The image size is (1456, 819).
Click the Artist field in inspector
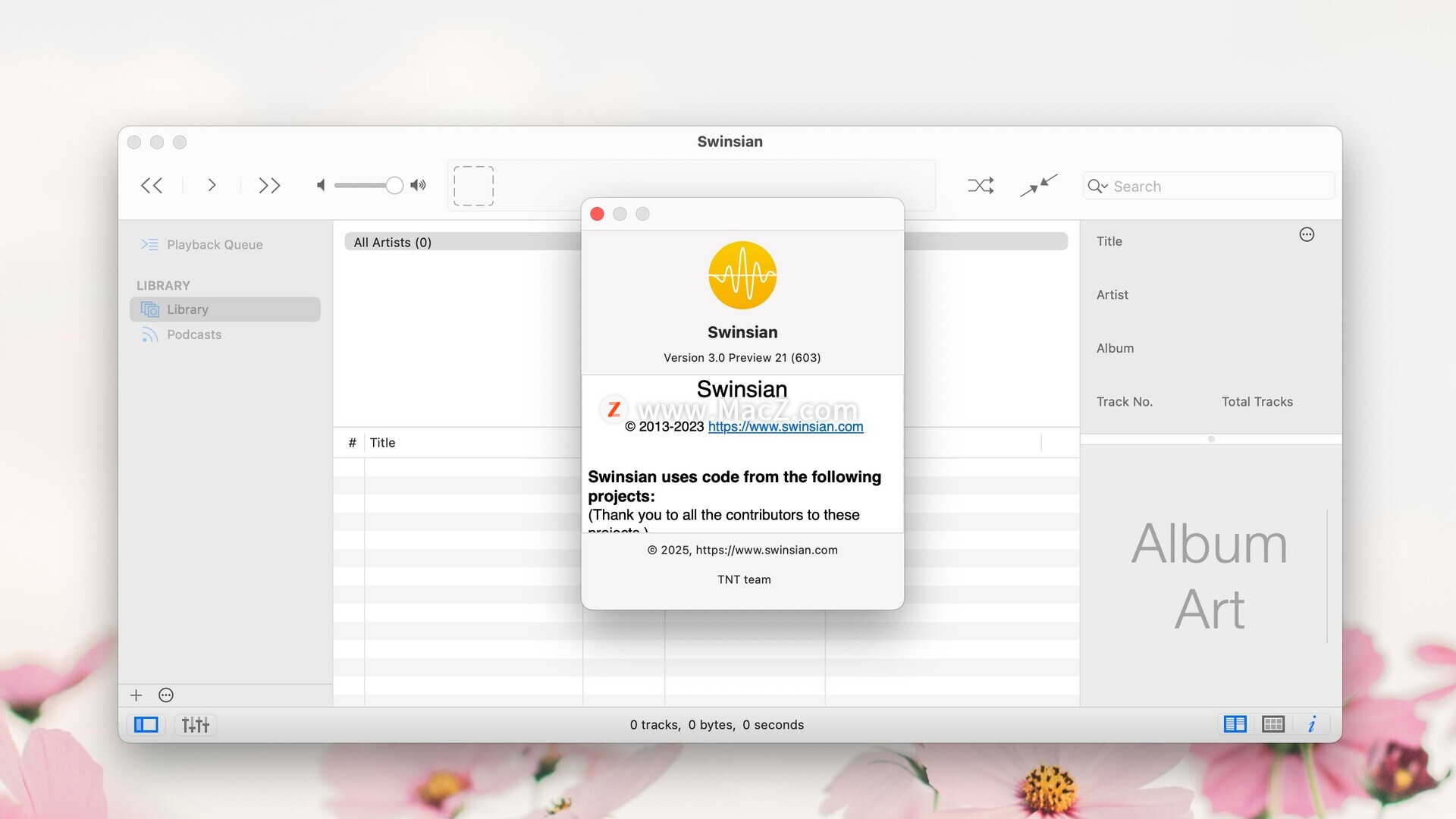click(1112, 295)
